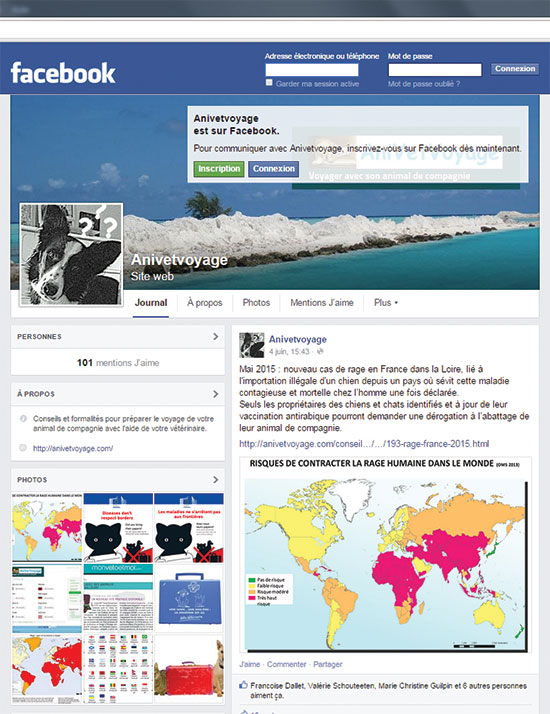Click the small Anivetvoyage avatar in the post
This screenshot has height=714, width=550.
tap(252, 345)
